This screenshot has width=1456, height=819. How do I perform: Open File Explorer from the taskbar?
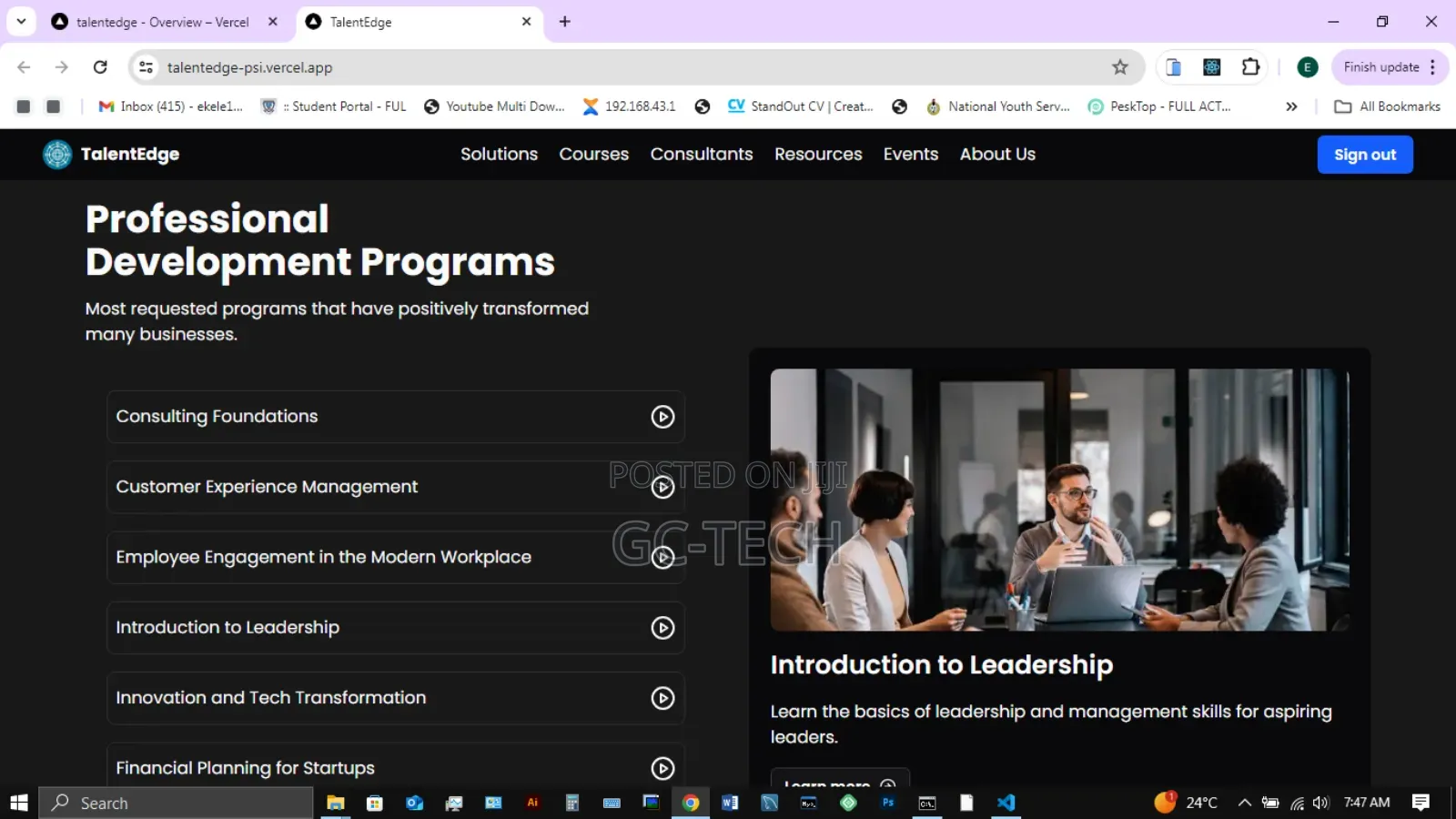click(336, 803)
